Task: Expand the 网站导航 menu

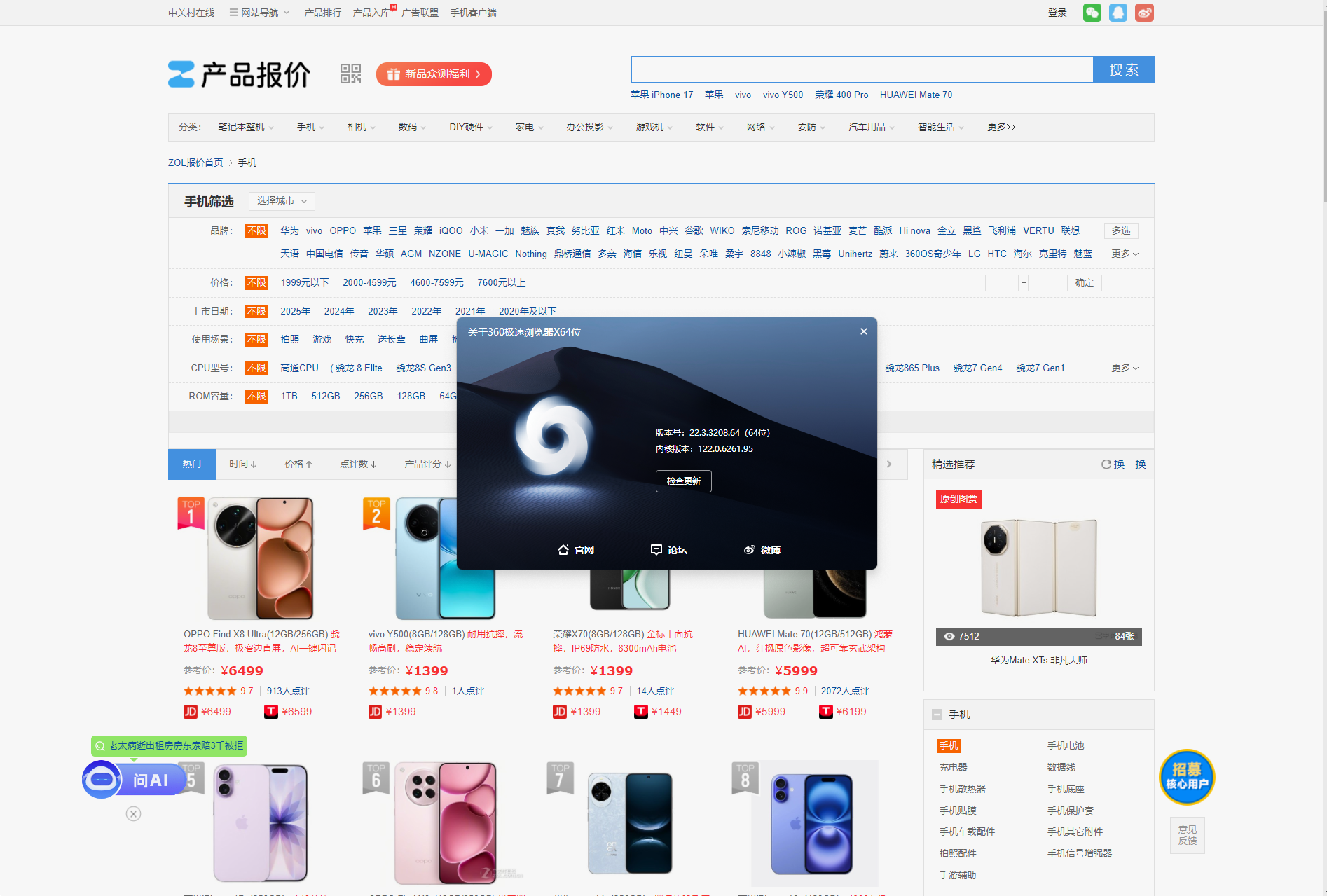Action: (x=259, y=13)
